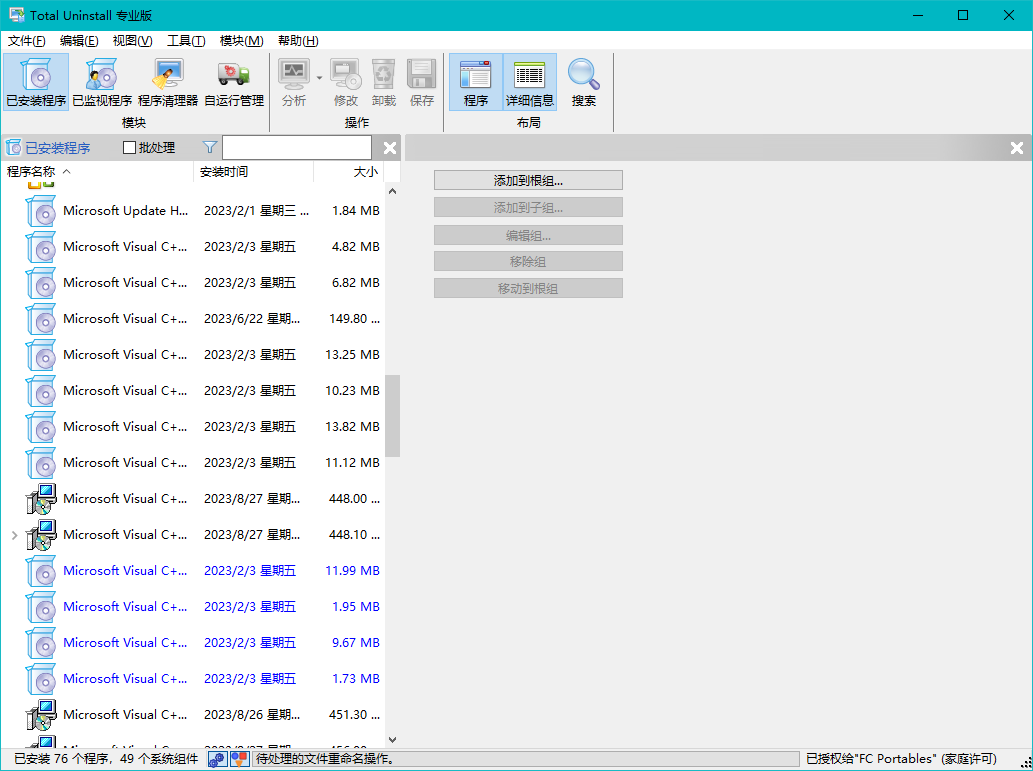
Task: Click the installer icon of the 451.30 row
Action: pyautogui.click(x=41, y=715)
